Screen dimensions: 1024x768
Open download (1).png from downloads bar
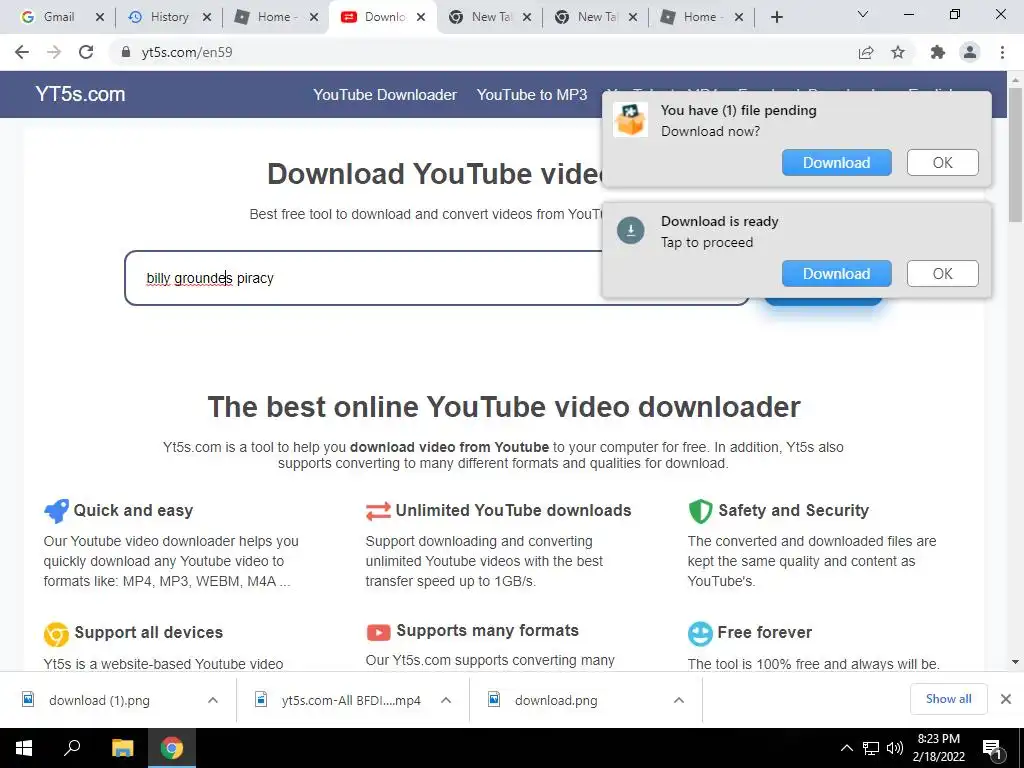click(x=99, y=700)
